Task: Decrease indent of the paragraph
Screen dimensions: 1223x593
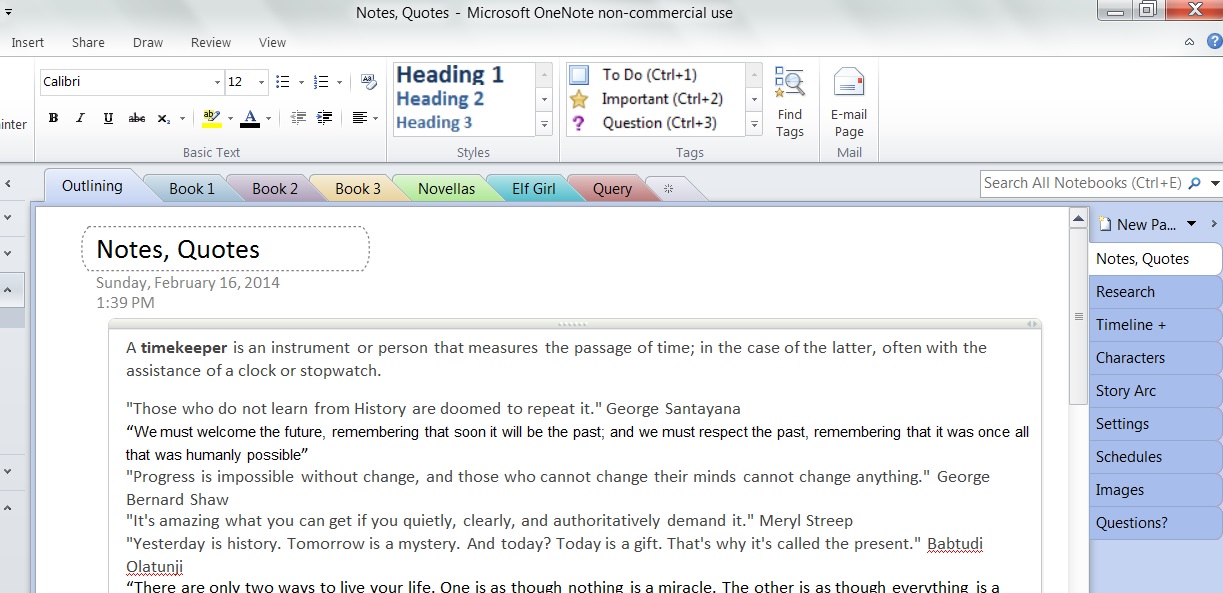Action: point(298,118)
